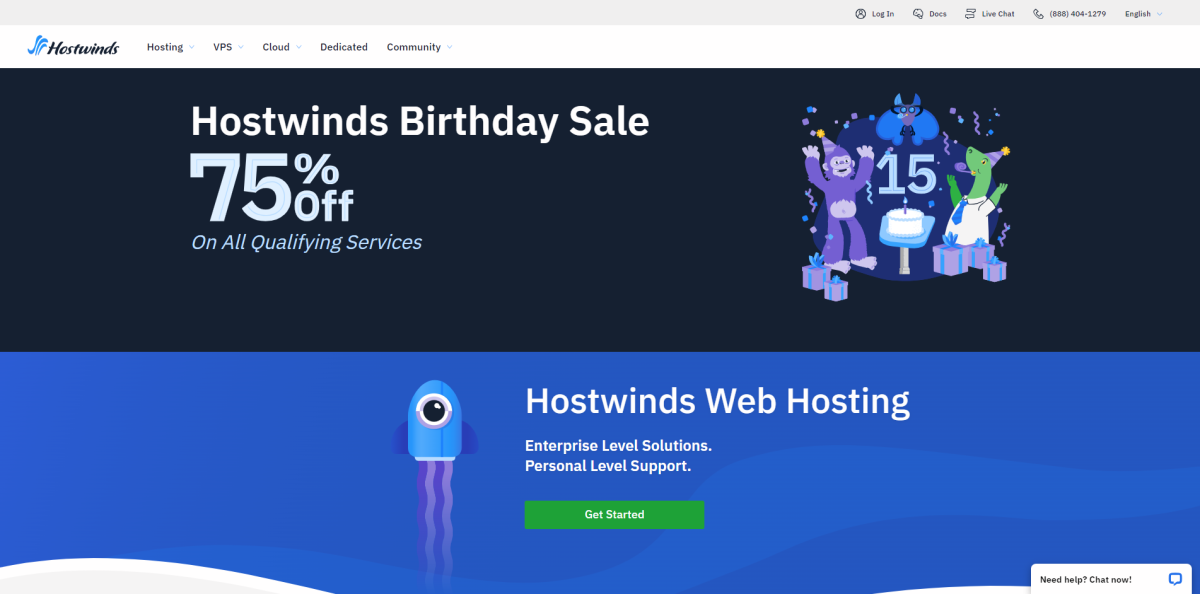Expand the Hosting dropdown menu

click(170, 47)
